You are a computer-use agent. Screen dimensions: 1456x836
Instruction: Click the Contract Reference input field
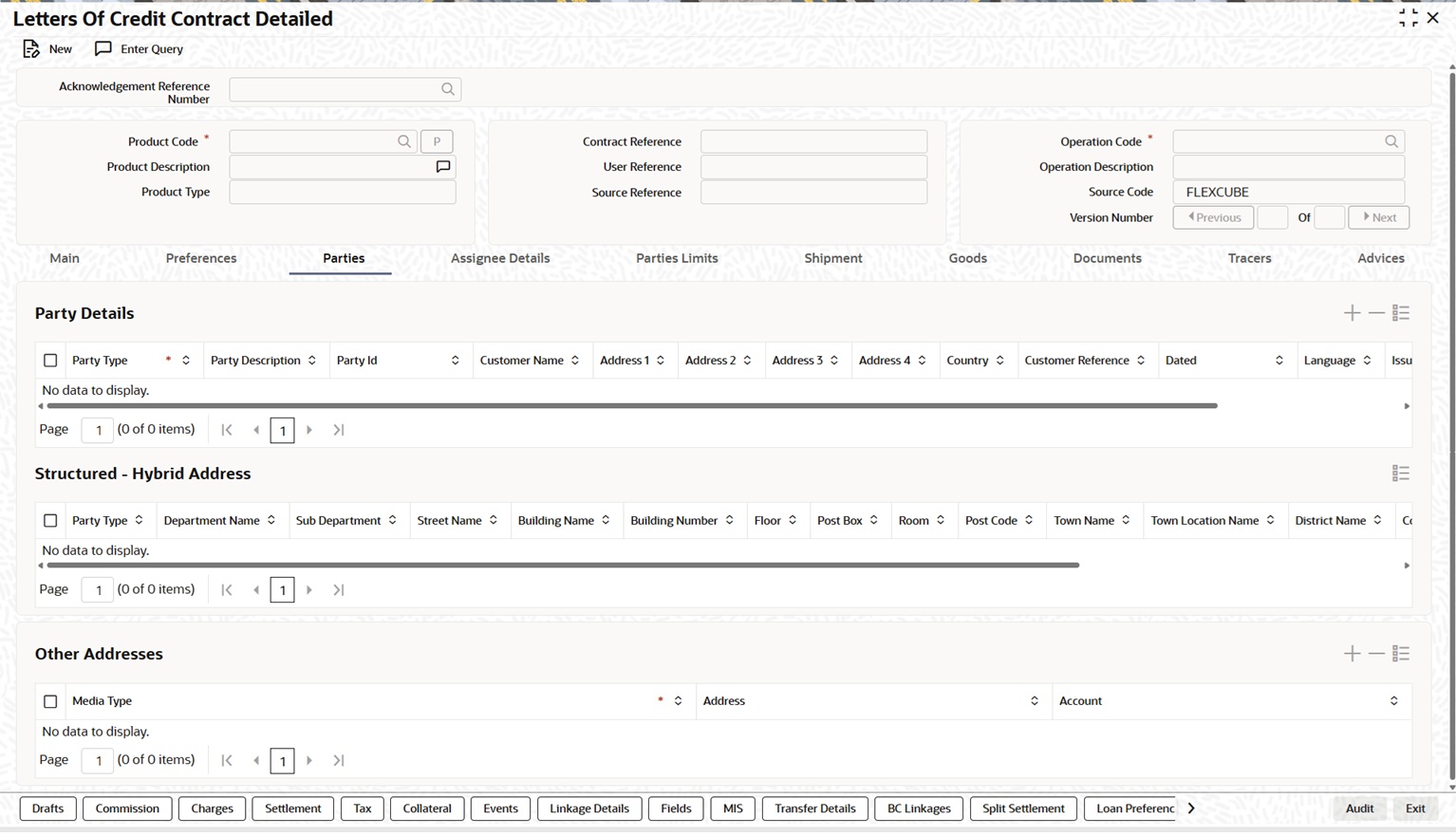tap(813, 141)
